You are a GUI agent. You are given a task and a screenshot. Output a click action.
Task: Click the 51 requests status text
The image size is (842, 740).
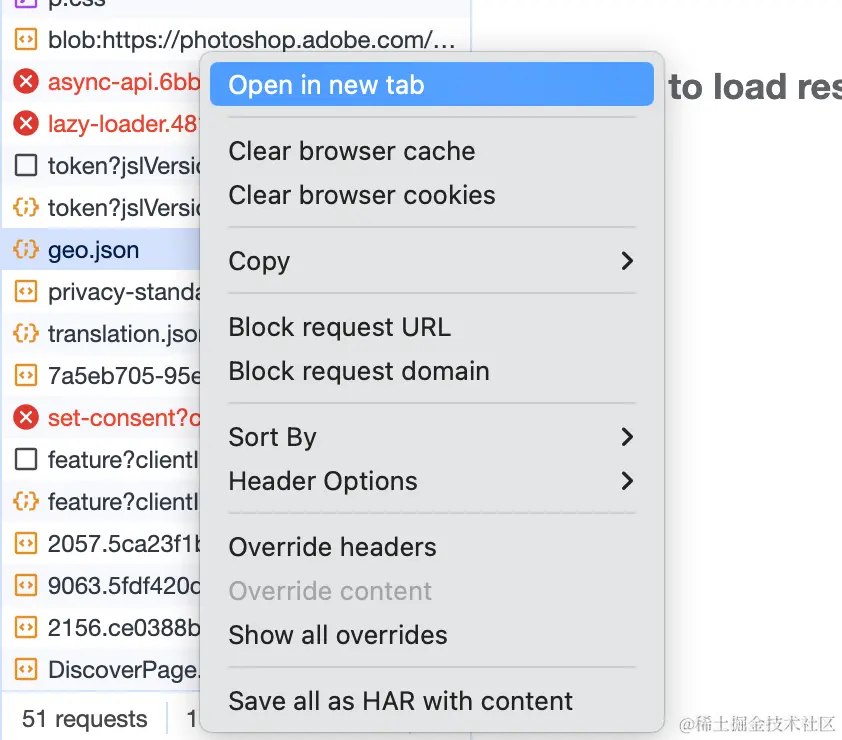[x=84, y=719]
